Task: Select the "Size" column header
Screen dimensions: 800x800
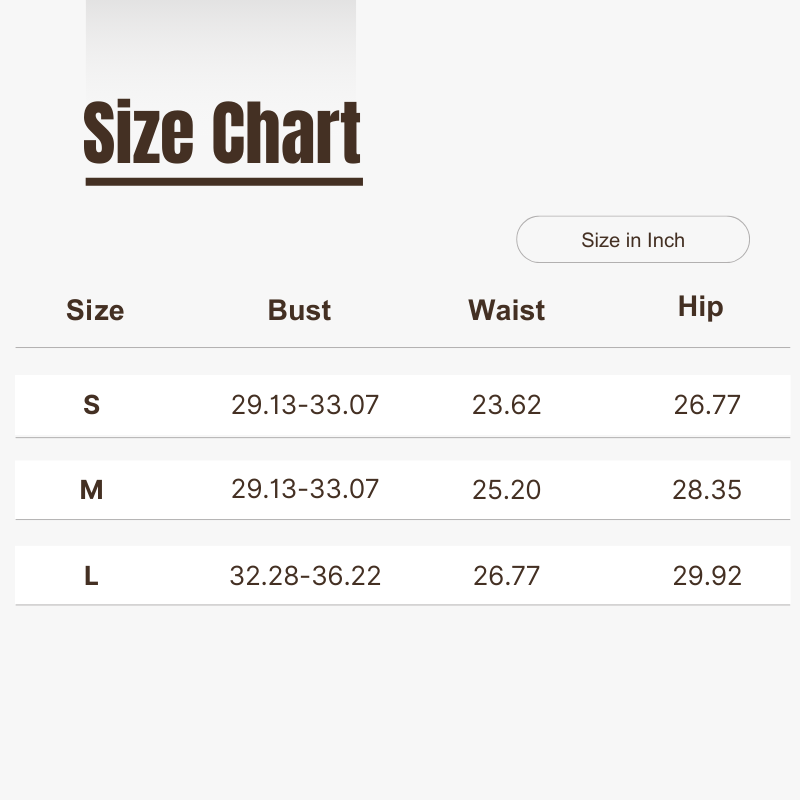Action: coord(95,310)
